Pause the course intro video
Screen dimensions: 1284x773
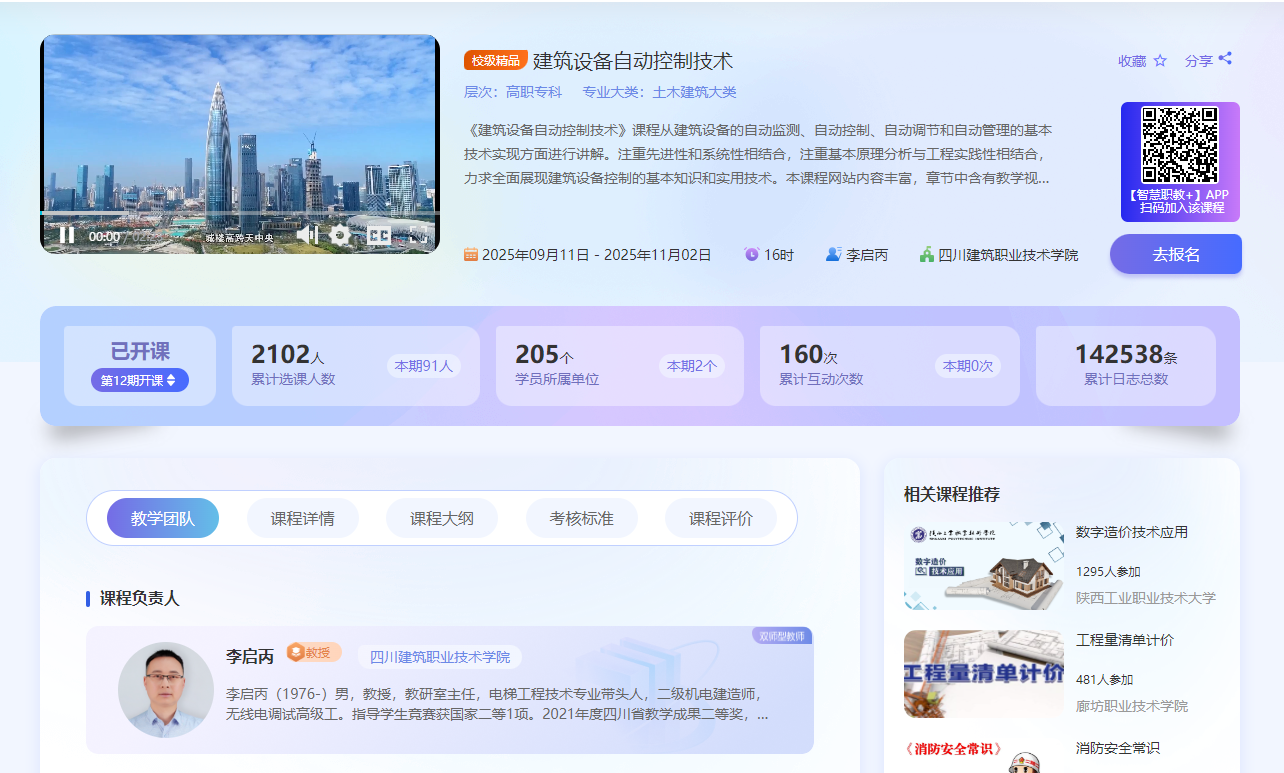click(x=67, y=235)
